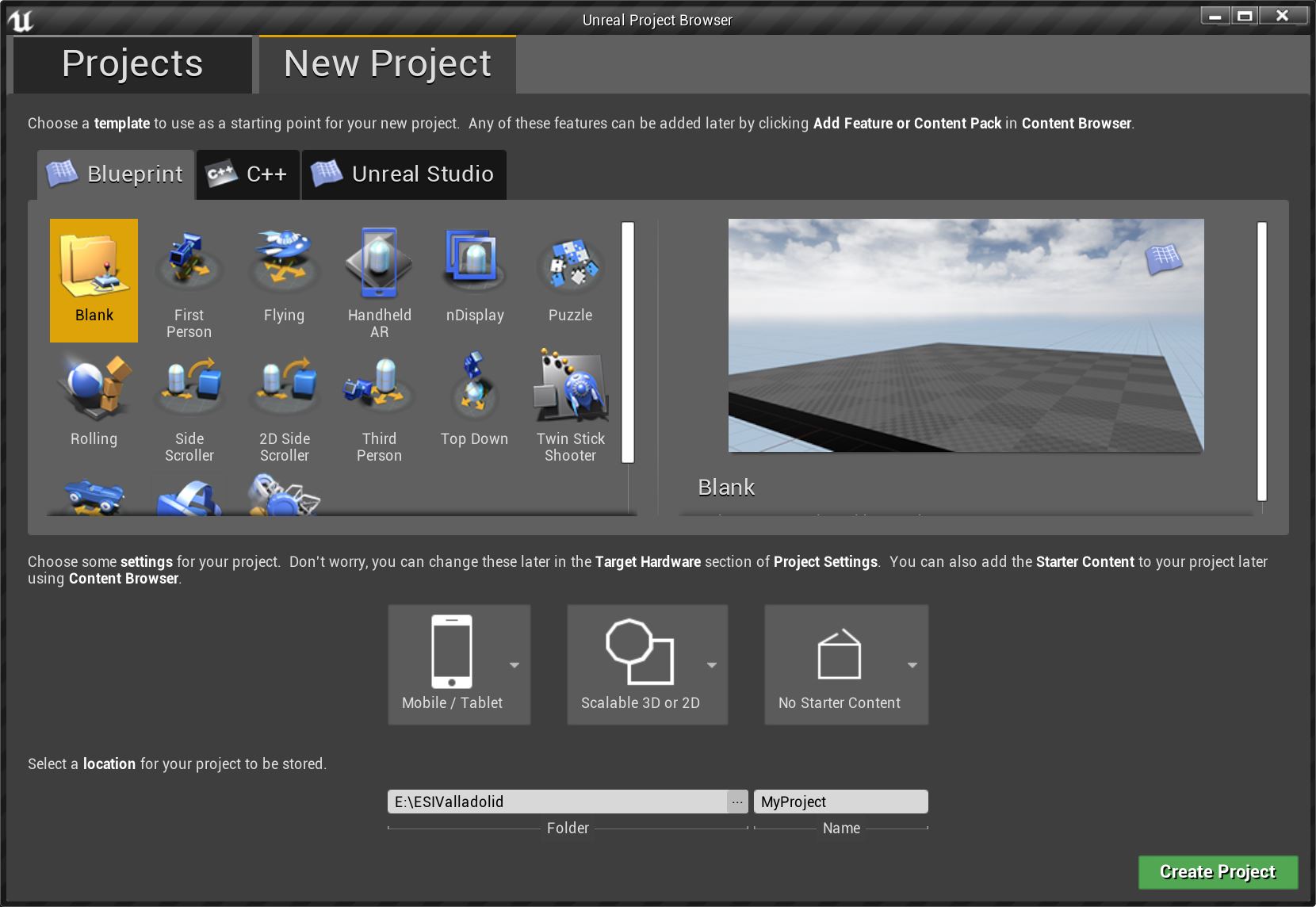Open the starter content dropdown
The image size is (1316, 907).
tap(912, 664)
